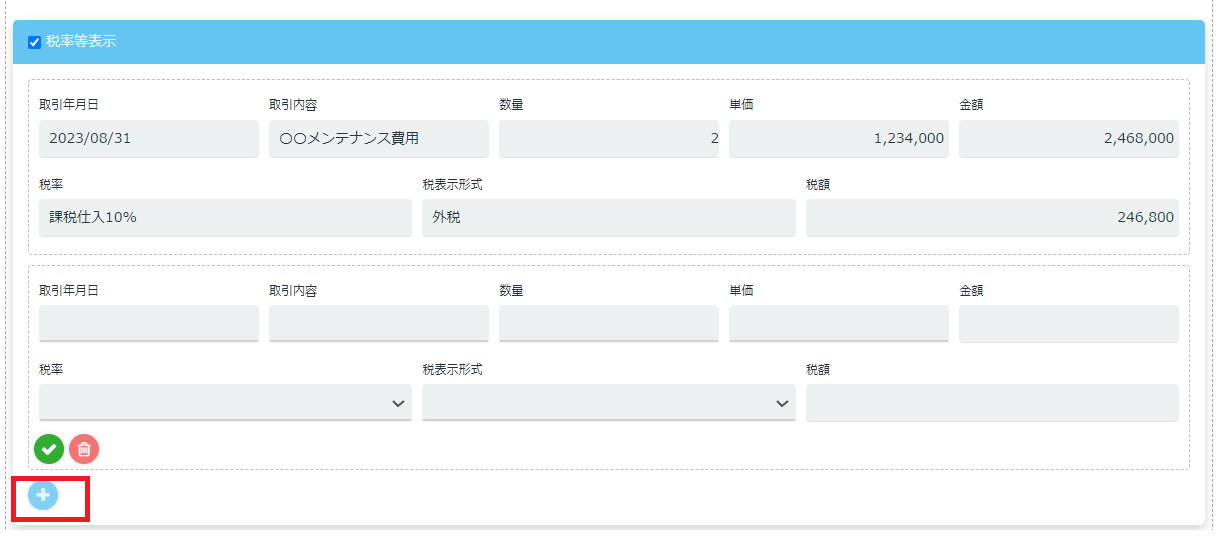Open the empty 税表示形式 dropdown in second row
Image resolution: width=1222 pixels, height=544 pixels.
point(609,403)
